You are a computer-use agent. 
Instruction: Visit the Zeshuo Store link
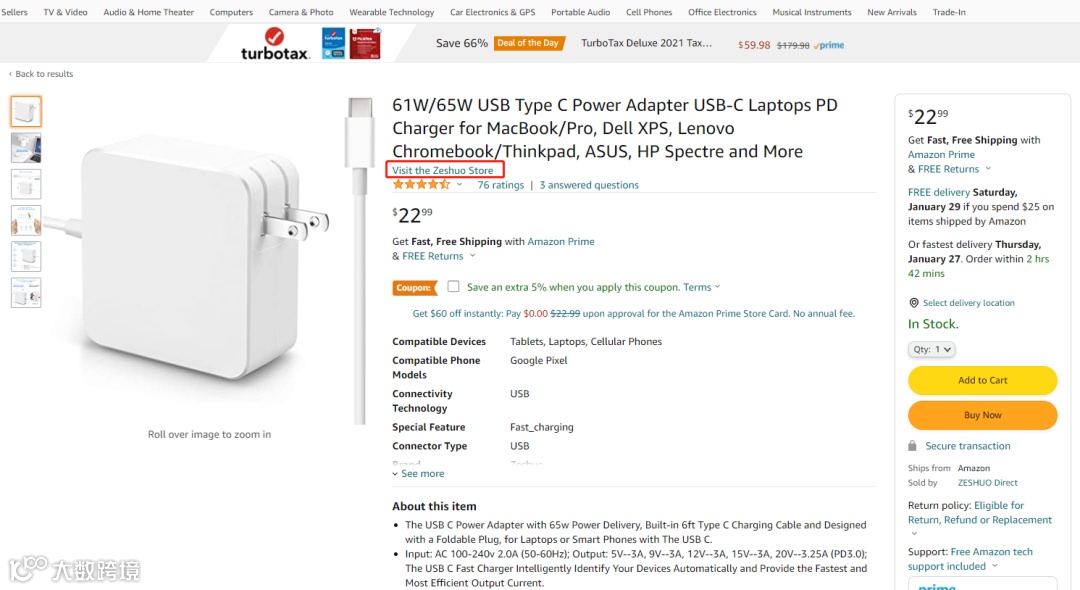tap(443, 171)
